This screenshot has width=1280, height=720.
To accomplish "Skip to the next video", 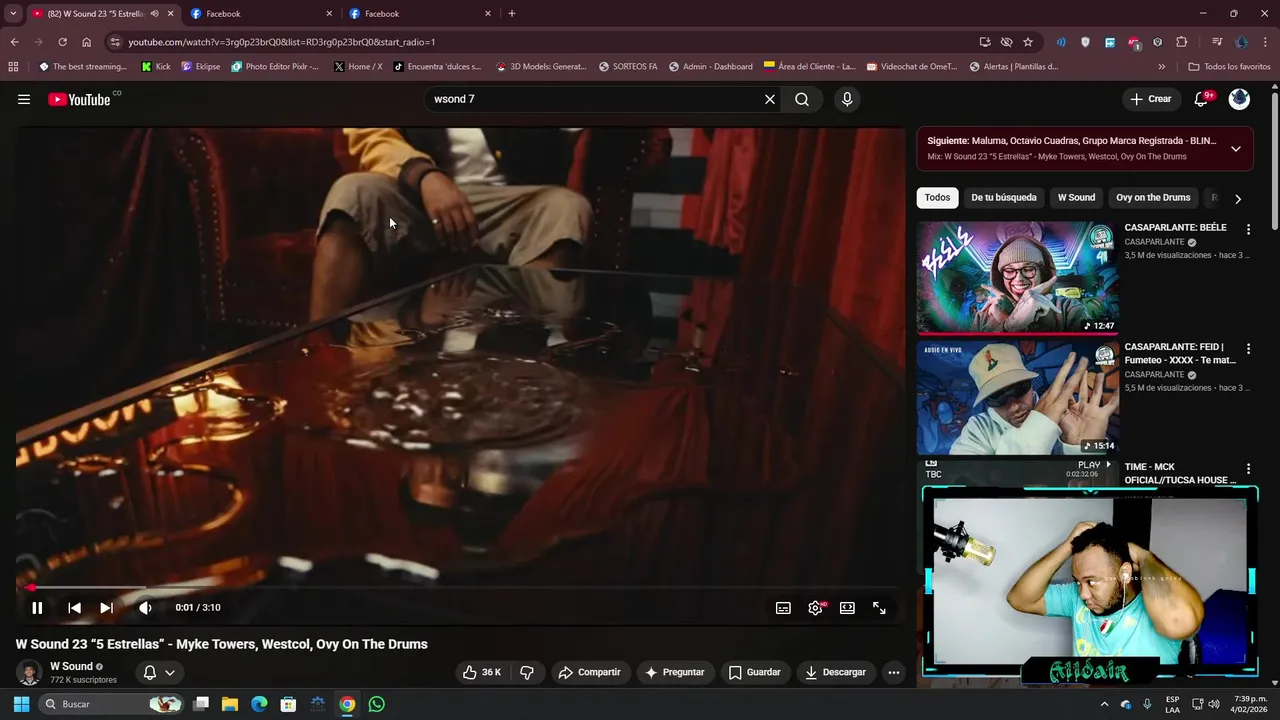I will [x=106, y=608].
